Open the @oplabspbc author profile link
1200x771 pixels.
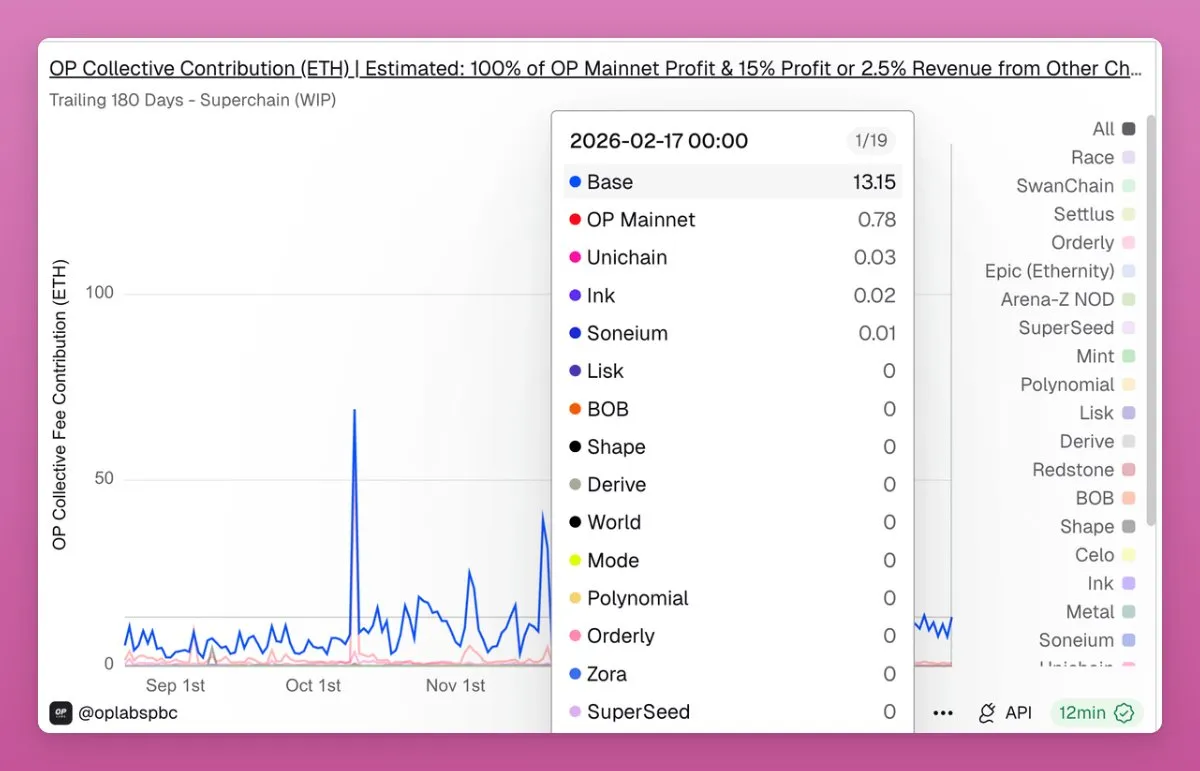pos(127,713)
